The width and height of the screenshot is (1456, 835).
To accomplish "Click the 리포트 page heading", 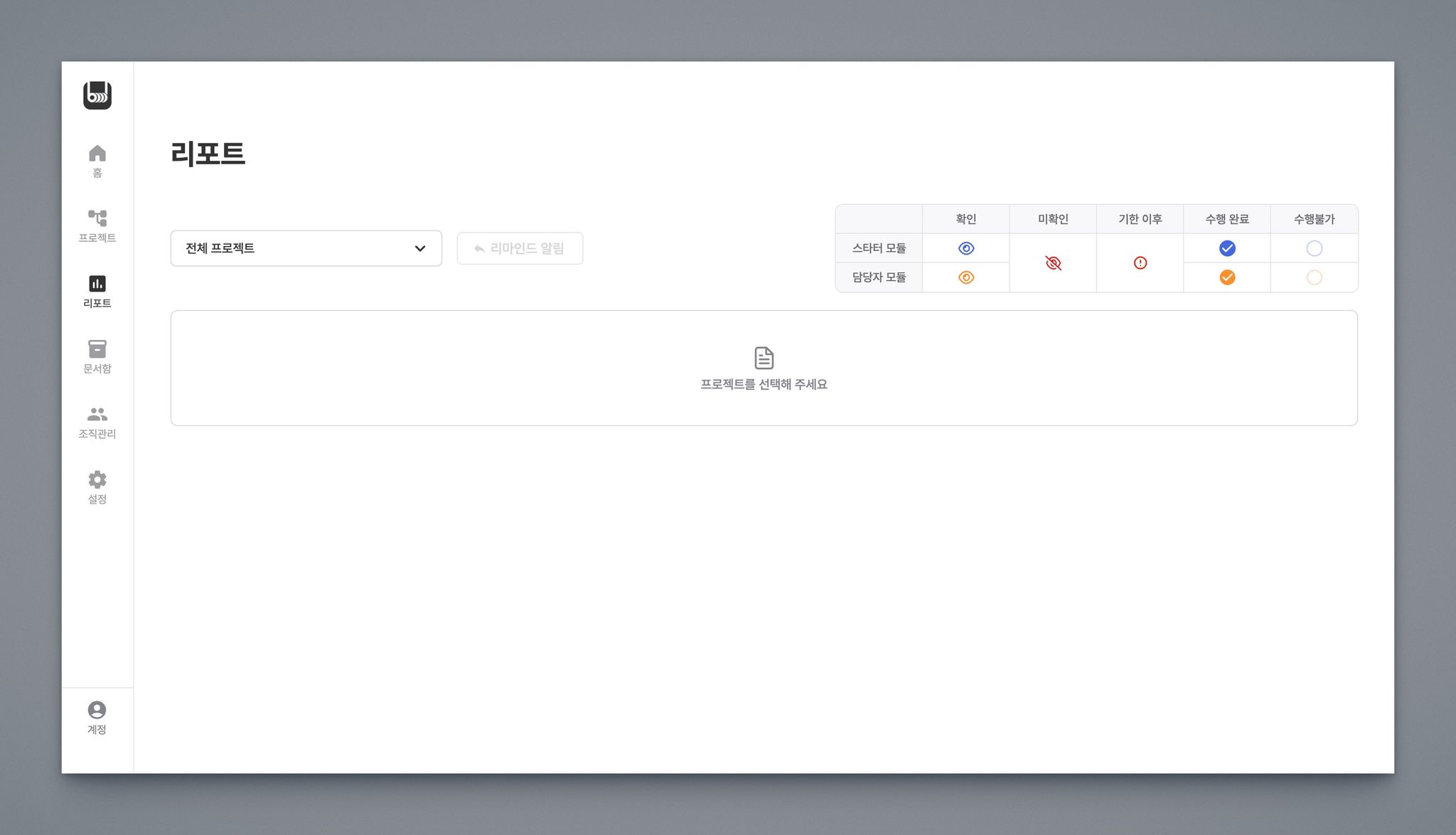I will [x=208, y=154].
